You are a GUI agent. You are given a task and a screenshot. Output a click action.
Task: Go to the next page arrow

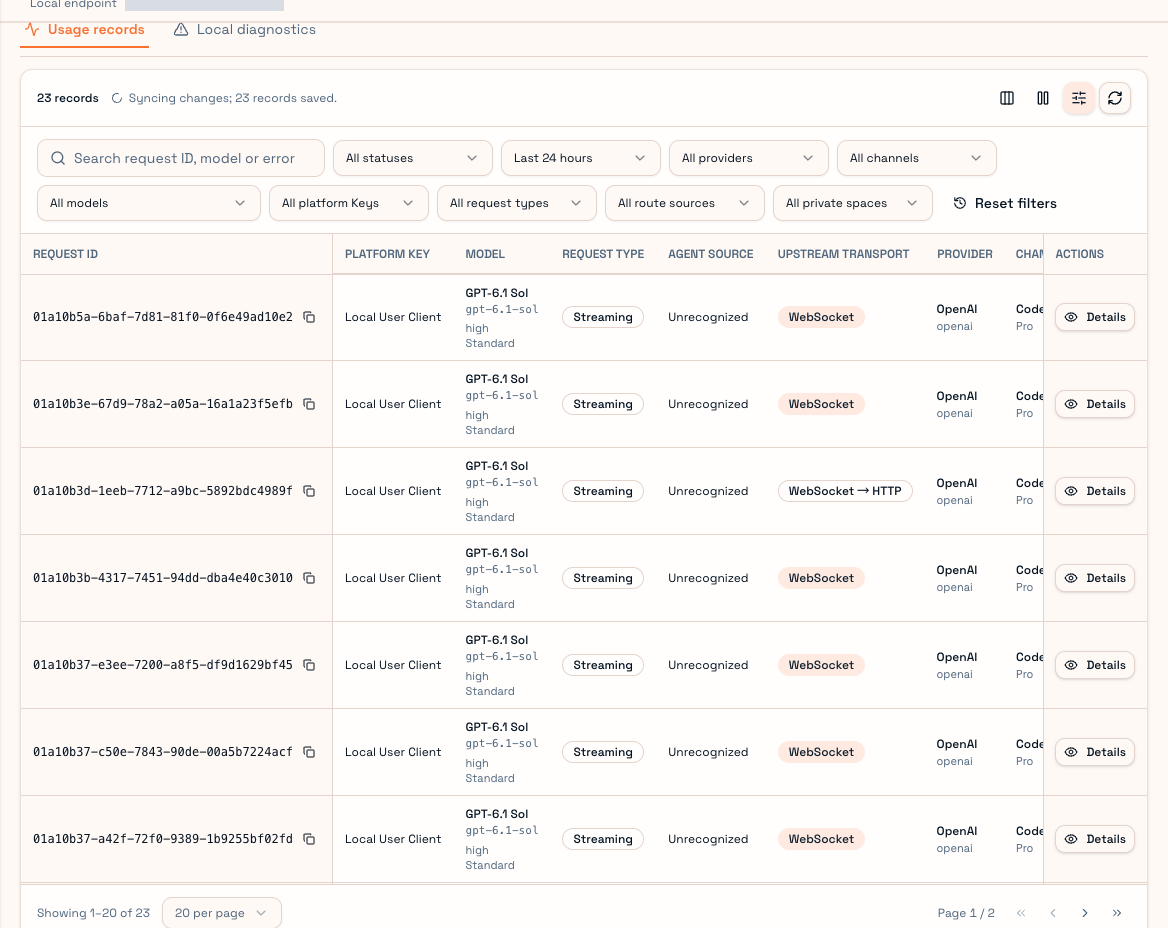coord(1085,913)
